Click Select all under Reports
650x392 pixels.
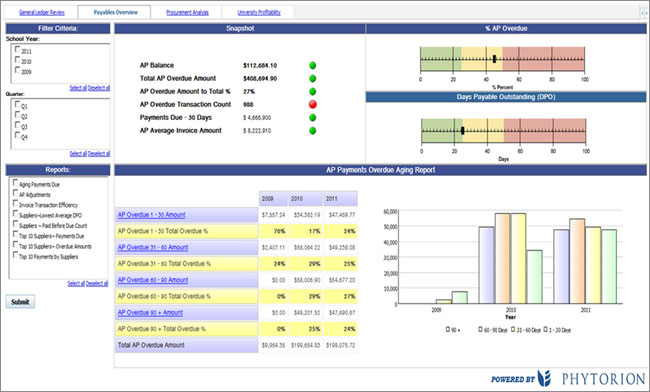[76, 284]
